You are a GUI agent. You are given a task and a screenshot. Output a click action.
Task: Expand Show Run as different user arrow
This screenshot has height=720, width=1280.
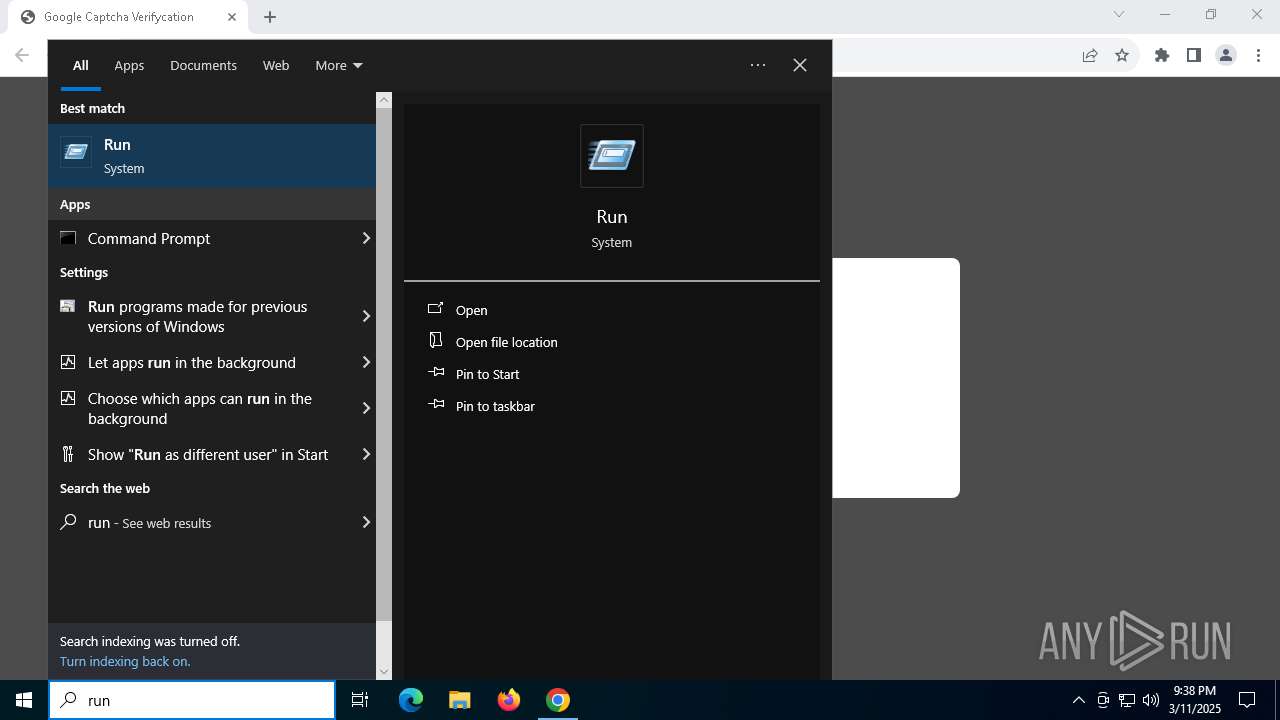[x=366, y=454]
